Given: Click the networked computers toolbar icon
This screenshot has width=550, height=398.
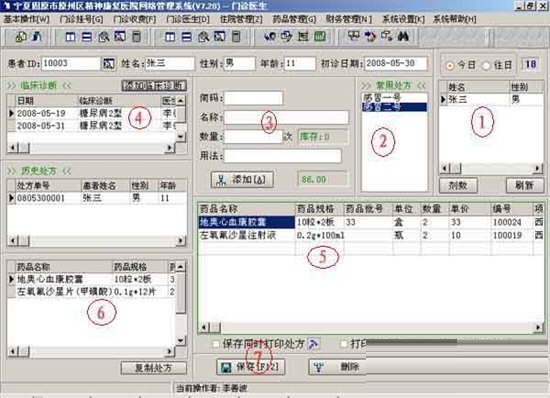Looking at the screenshot, I should click(x=354, y=36).
